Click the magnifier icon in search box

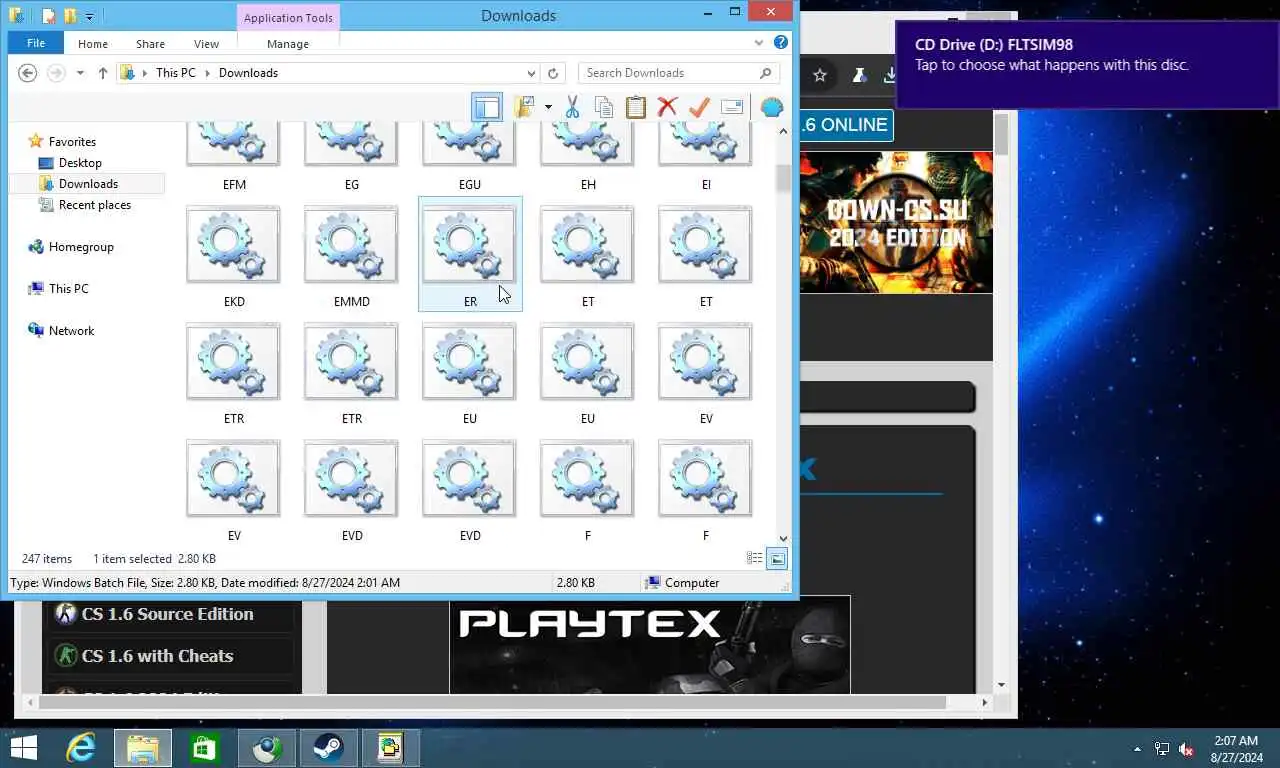click(x=766, y=73)
